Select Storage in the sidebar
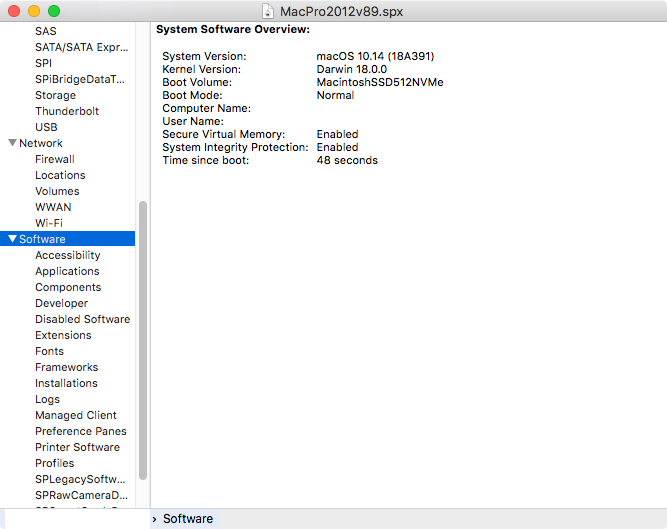 tap(55, 95)
